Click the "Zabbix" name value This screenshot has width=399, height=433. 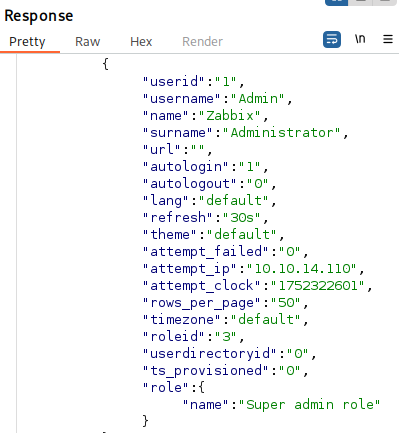click(229, 115)
